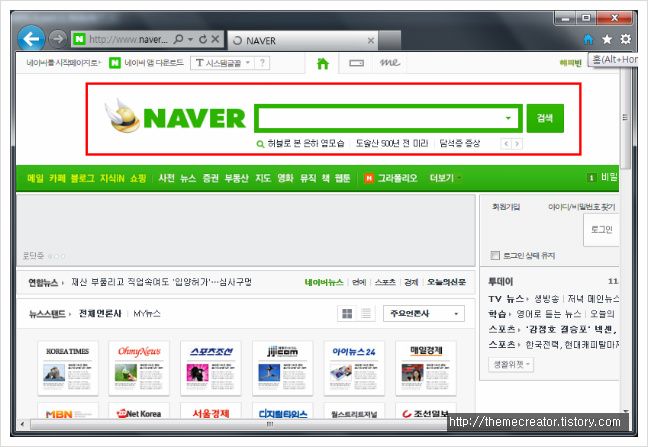Image resolution: width=648 pixels, height=447 pixels.
Task: Click the Naver favicon in address bar
Action: pyautogui.click(x=79, y=40)
